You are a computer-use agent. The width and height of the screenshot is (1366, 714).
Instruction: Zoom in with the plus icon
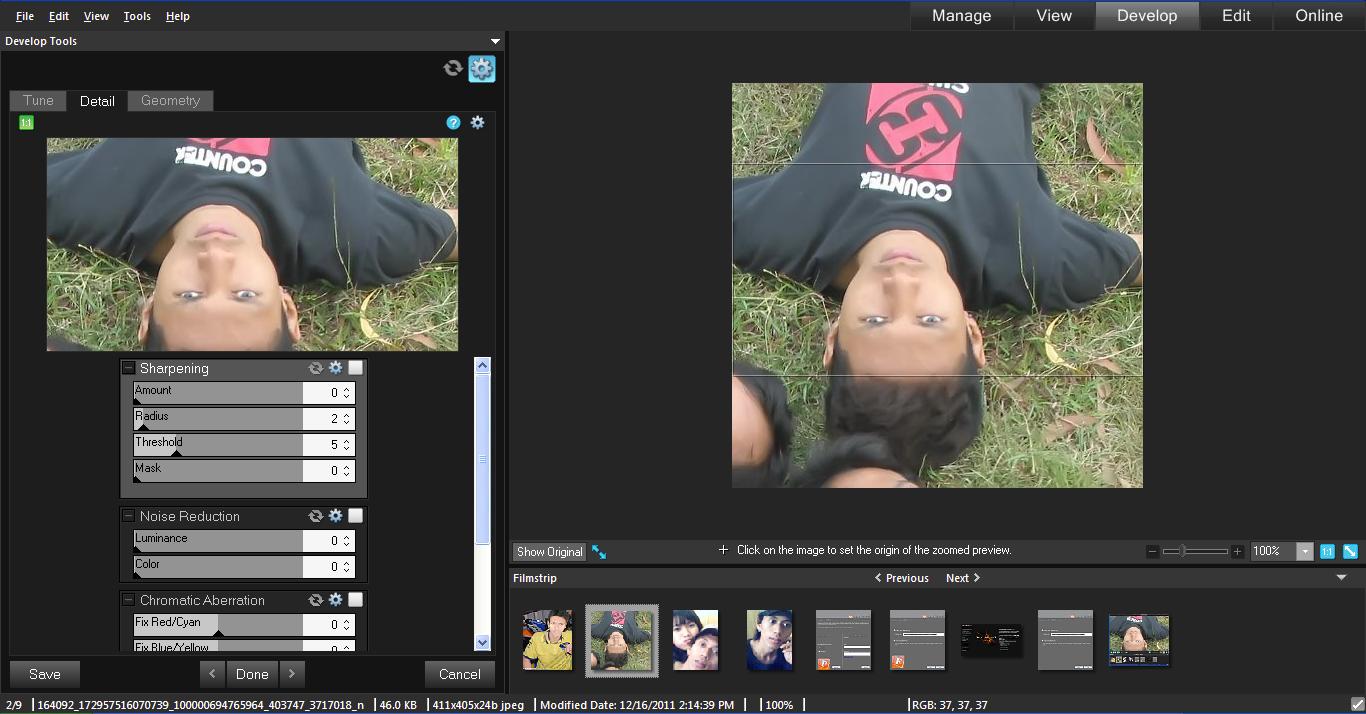coord(1237,551)
